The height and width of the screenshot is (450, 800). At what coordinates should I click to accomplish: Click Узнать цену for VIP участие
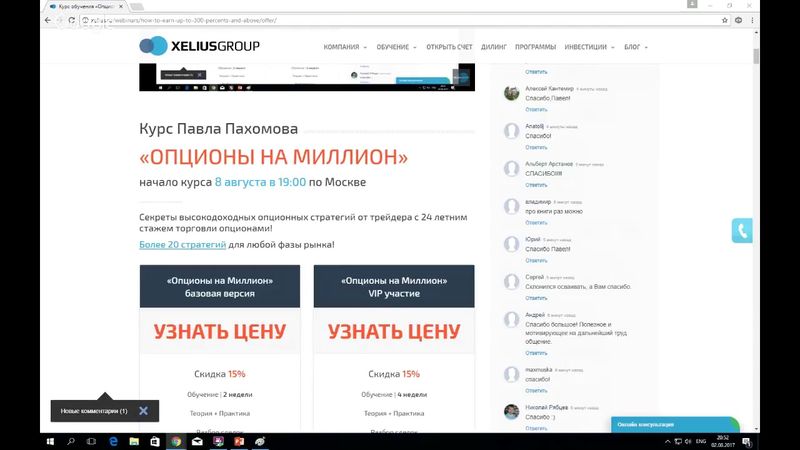(x=394, y=332)
